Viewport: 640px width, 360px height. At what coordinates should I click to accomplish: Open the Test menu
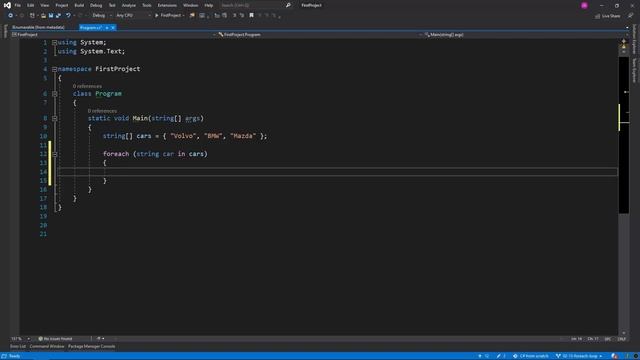[x=112, y=5]
